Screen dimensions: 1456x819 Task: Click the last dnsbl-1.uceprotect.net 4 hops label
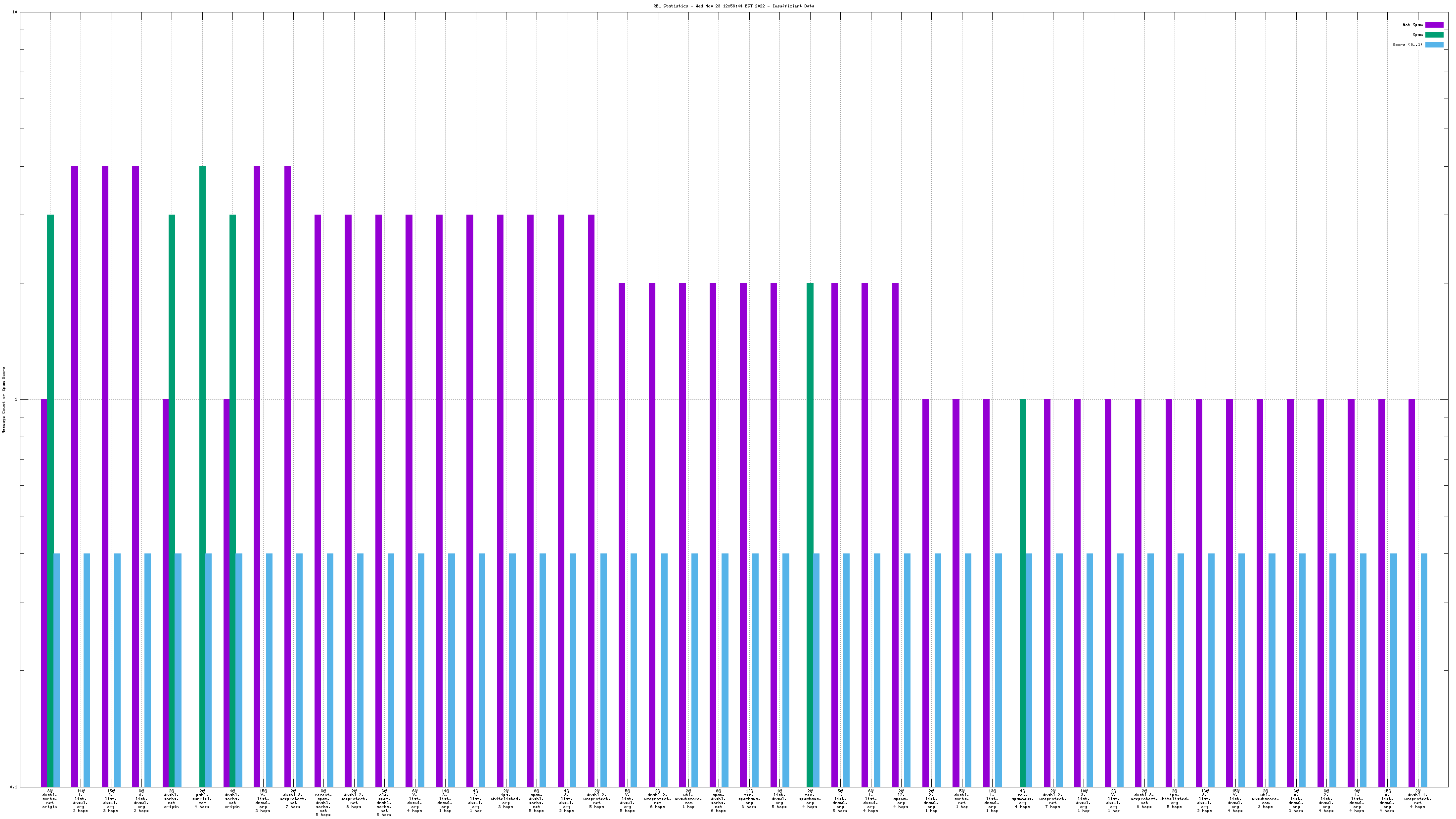click(1417, 799)
